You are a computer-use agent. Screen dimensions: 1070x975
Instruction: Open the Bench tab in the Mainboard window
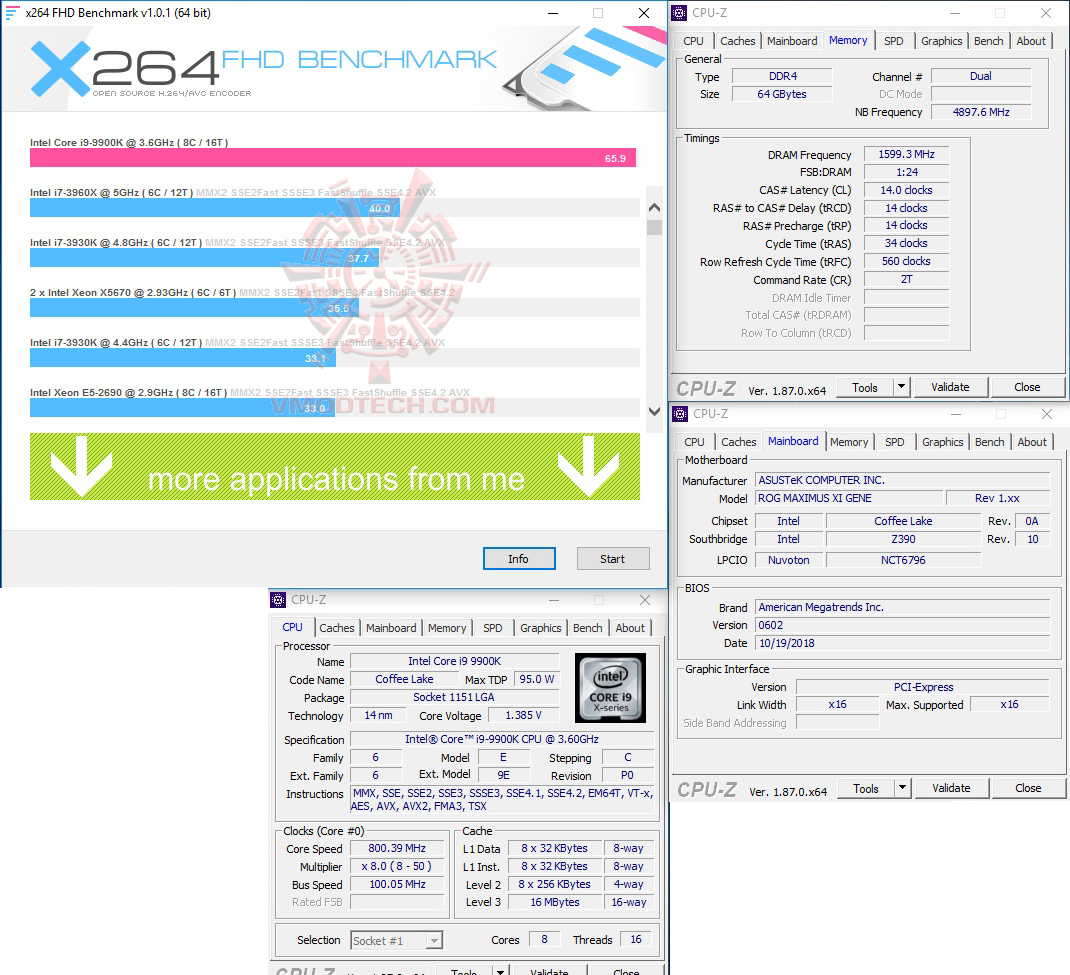(x=989, y=441)
